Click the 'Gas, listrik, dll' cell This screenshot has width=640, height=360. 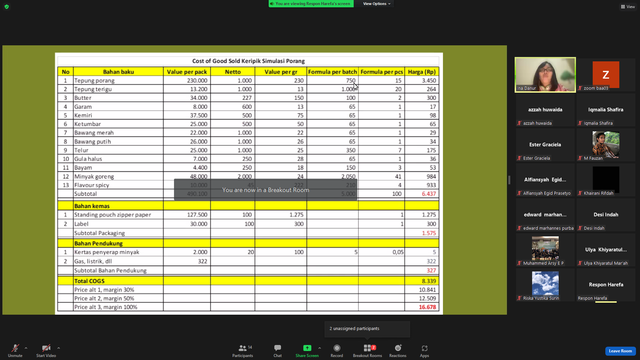click(x=118, y=261)
